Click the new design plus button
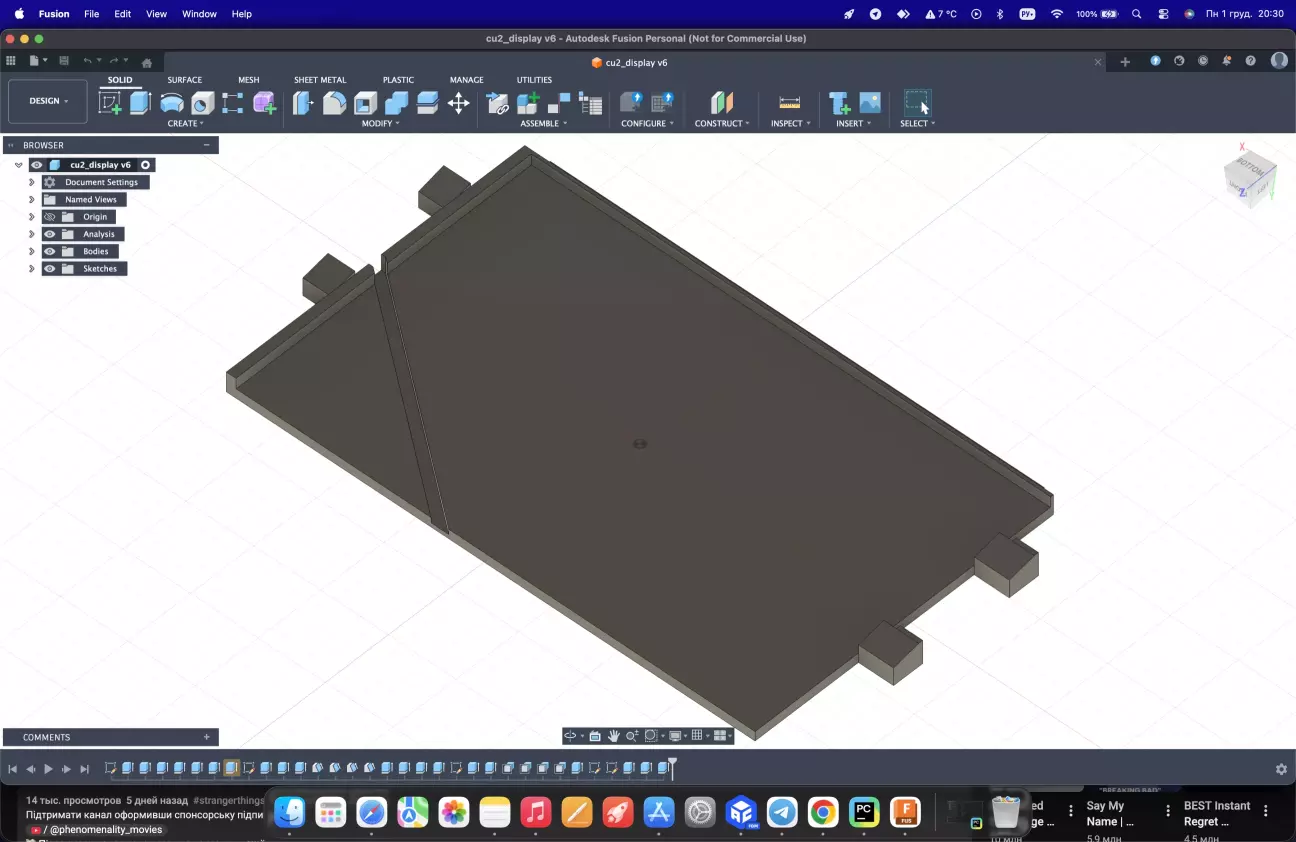This screenshot has height=842, width=1296. tap(1125, 62)
